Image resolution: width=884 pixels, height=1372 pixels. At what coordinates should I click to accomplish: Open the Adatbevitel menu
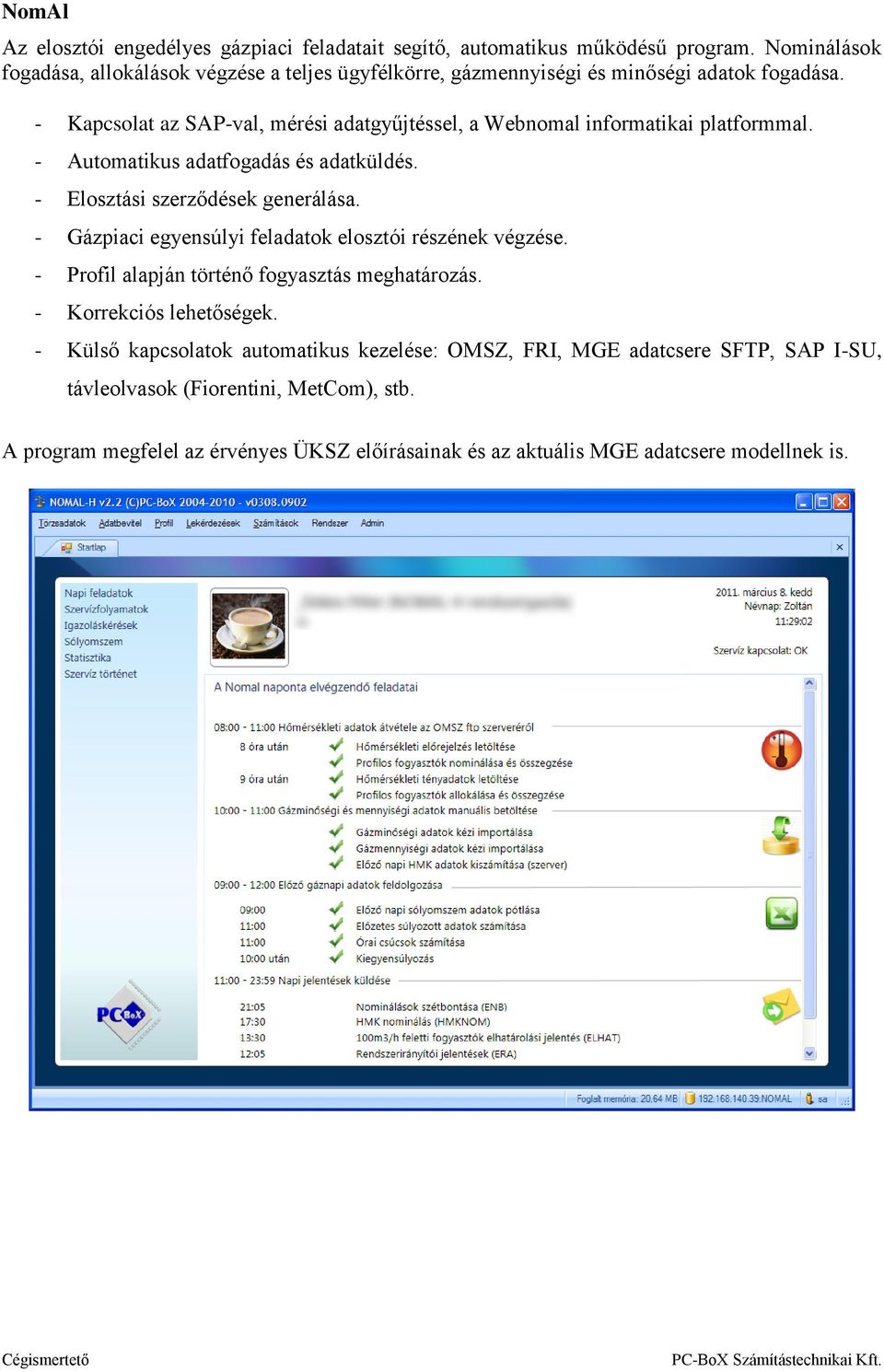coord(120,523)
